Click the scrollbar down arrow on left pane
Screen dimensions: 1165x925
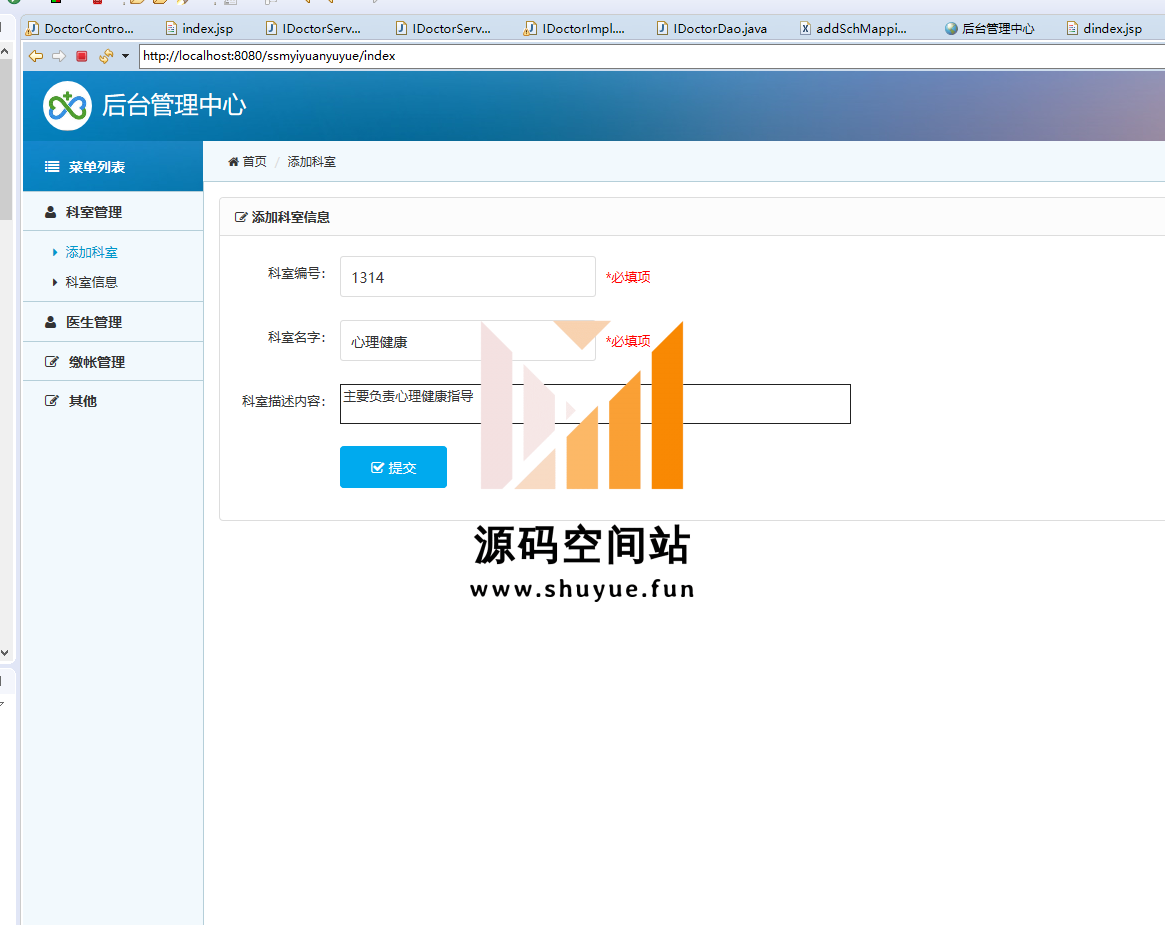tap(5, 653)
